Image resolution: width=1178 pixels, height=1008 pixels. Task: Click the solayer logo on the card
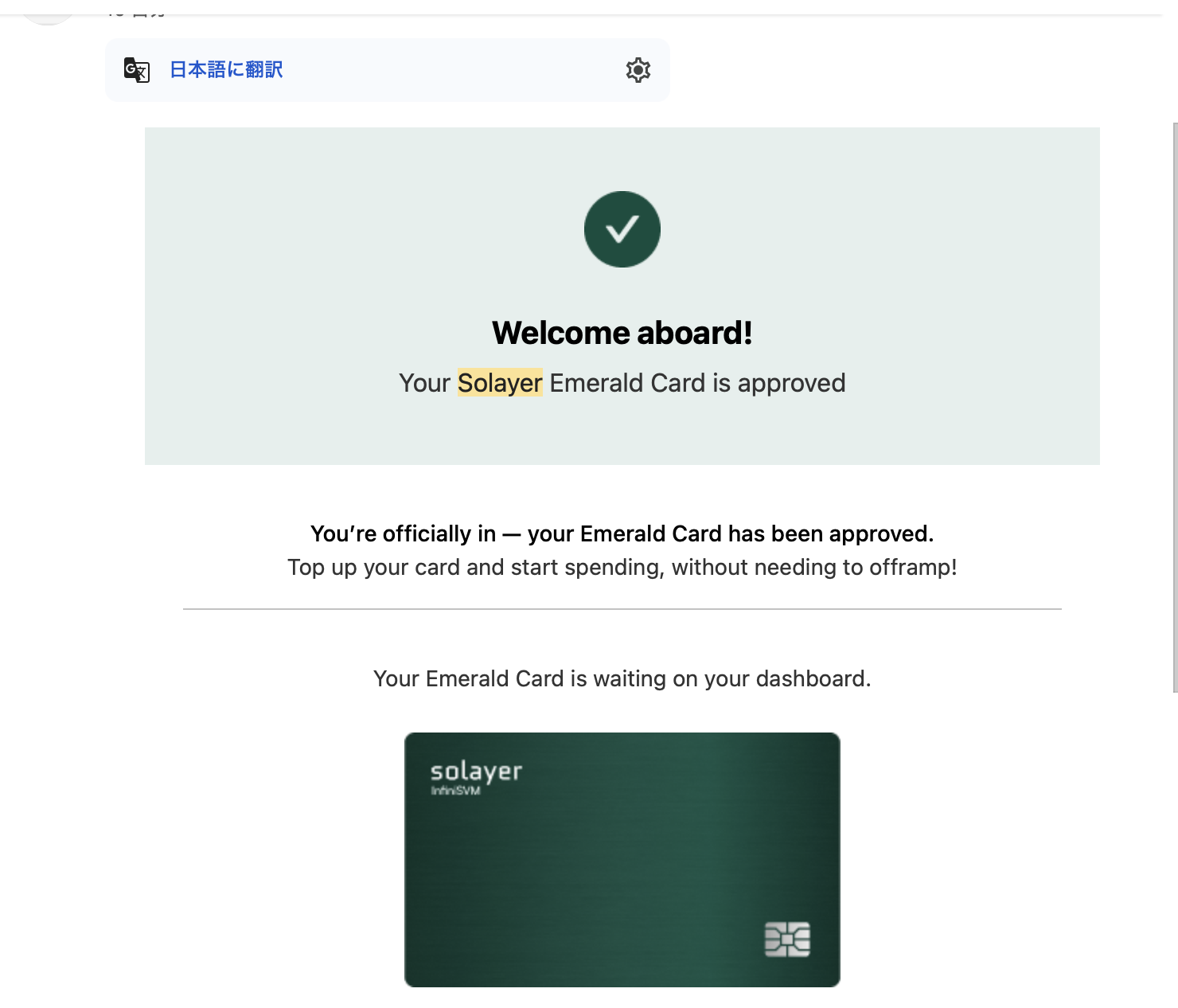pos(476,771)
